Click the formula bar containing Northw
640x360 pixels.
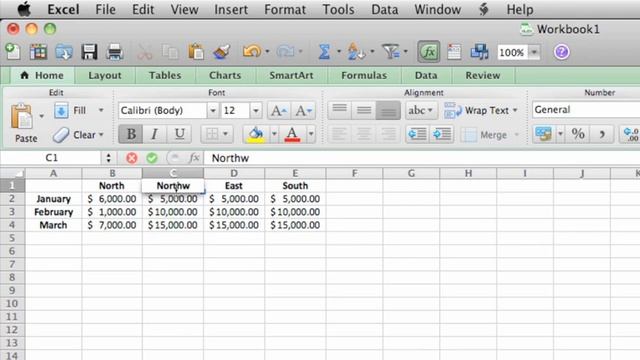click(x=422, y=158)
